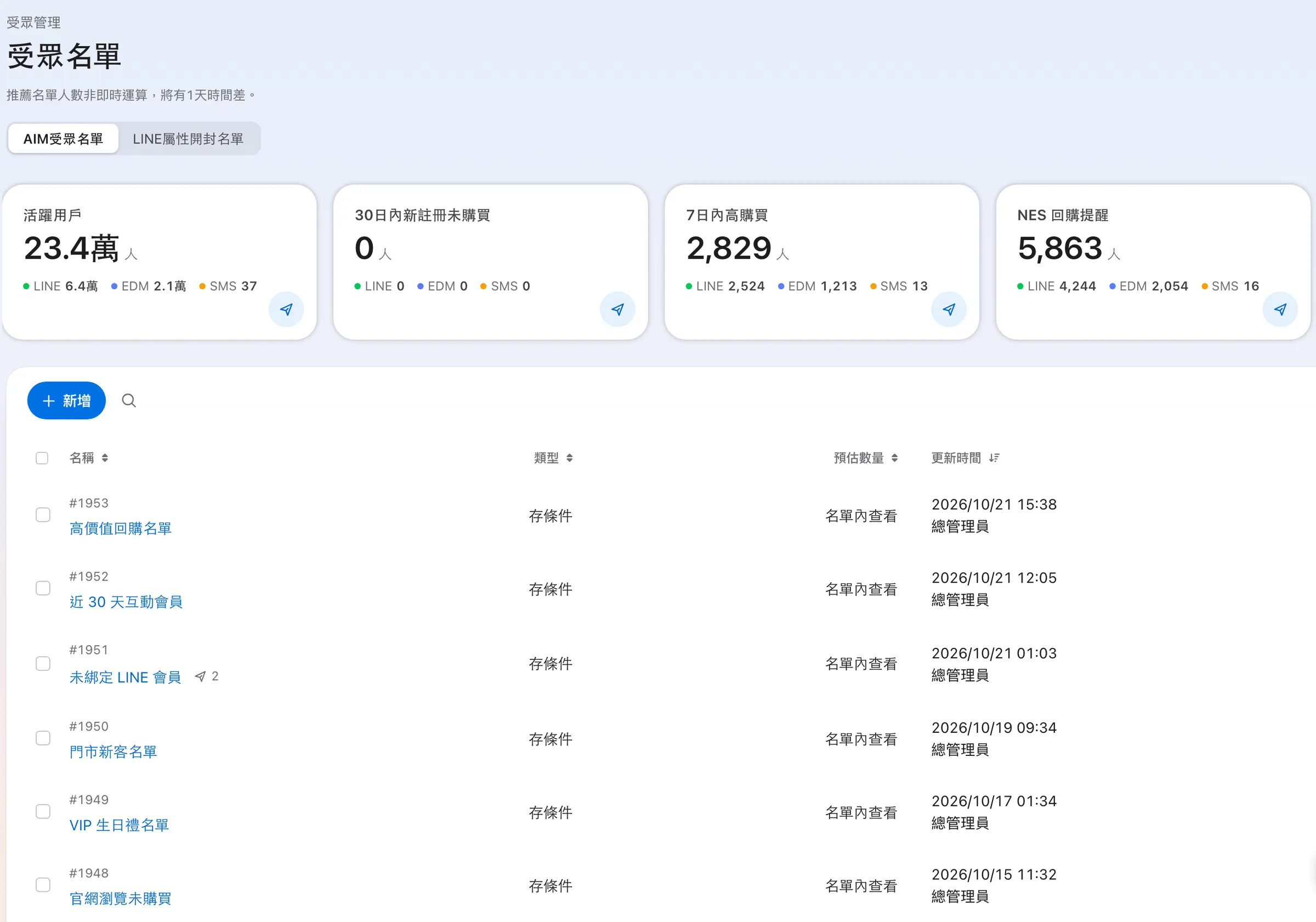Click the send icon on 30日內新註冊未購買 card
The image size is (1316, 922).
(x=617, y=309)
